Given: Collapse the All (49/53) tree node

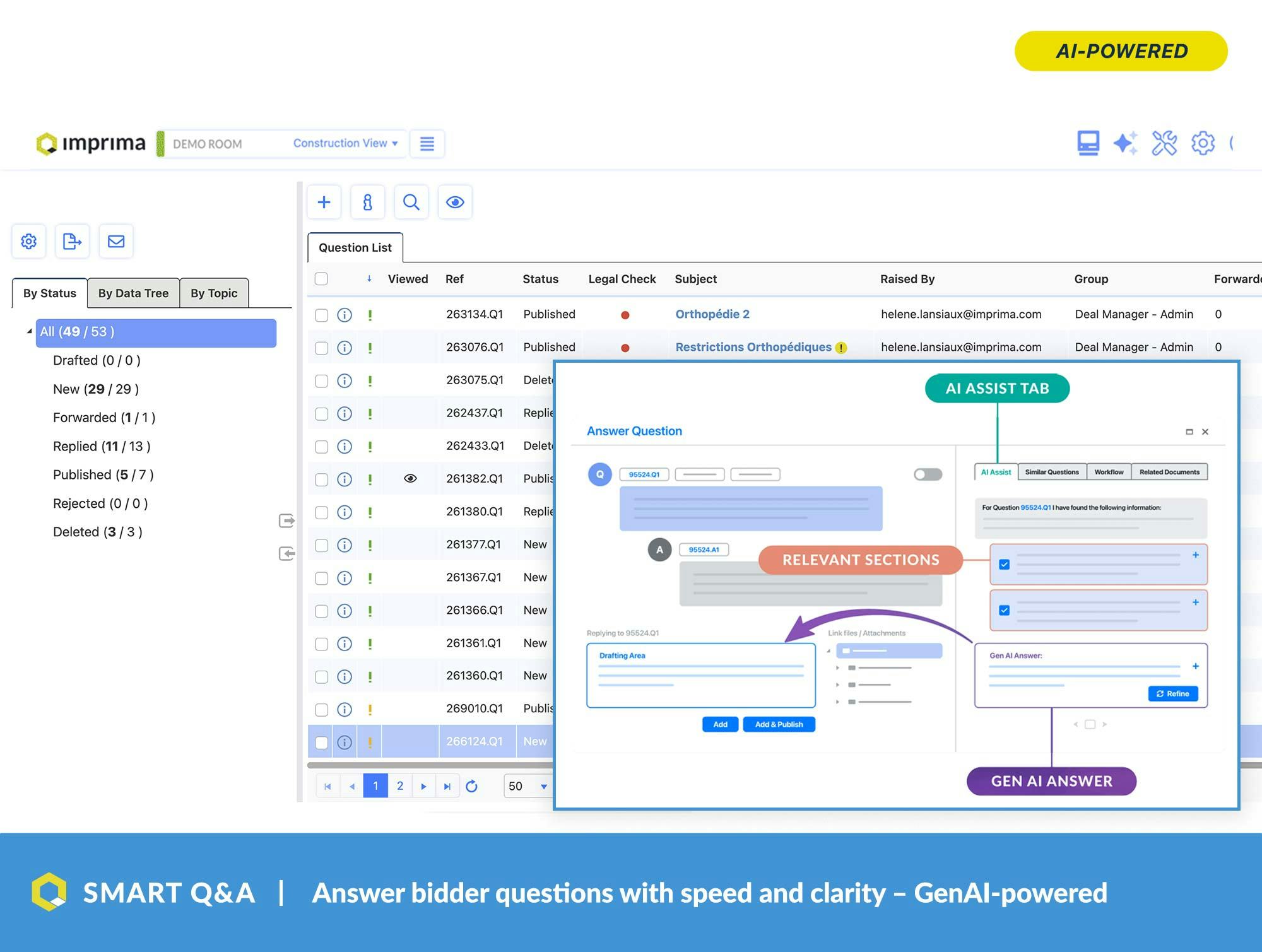Looking at the screenshot, I should (28, 331).
